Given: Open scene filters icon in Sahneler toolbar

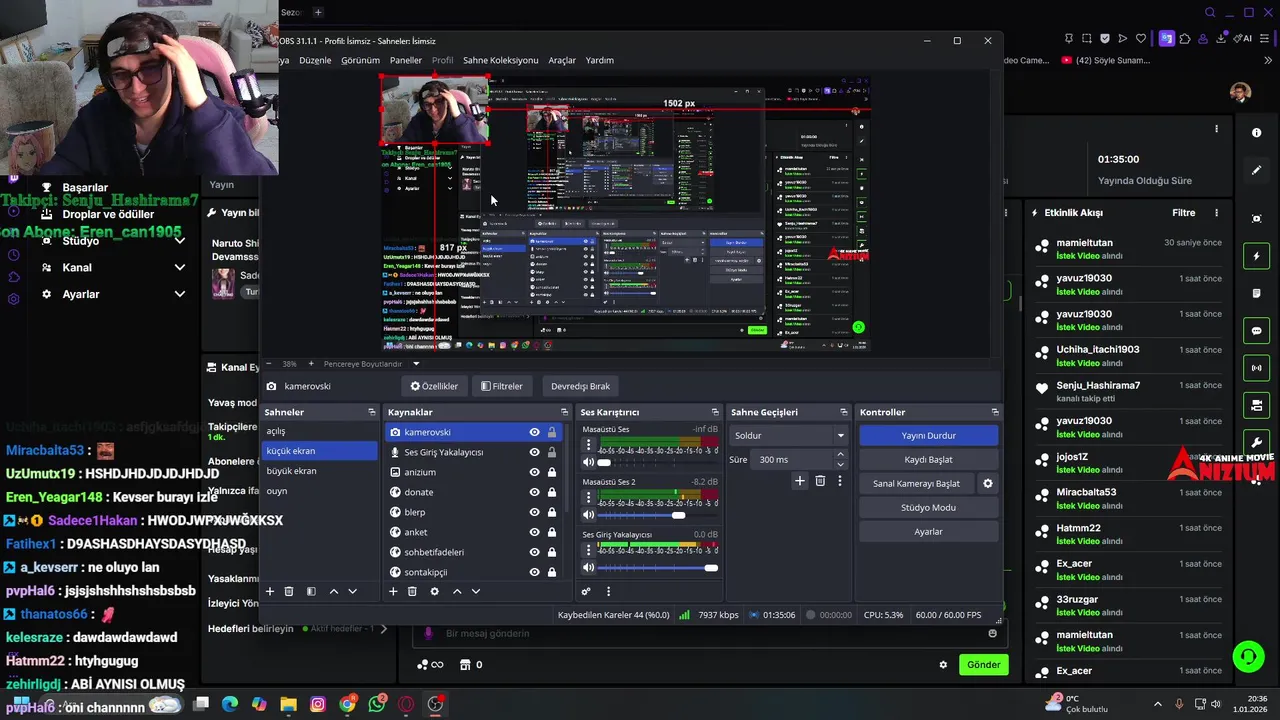Looking at the screenshot, I should [x=311, y=591].
